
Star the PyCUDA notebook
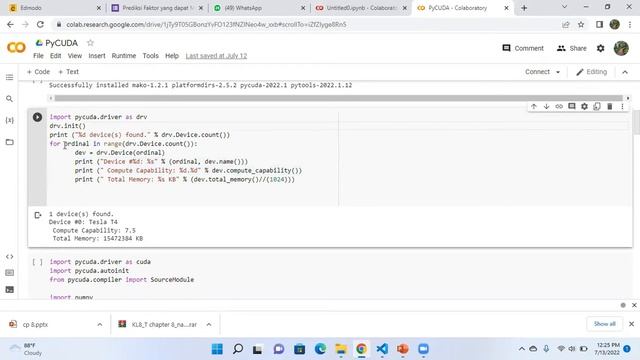point(90,43)
